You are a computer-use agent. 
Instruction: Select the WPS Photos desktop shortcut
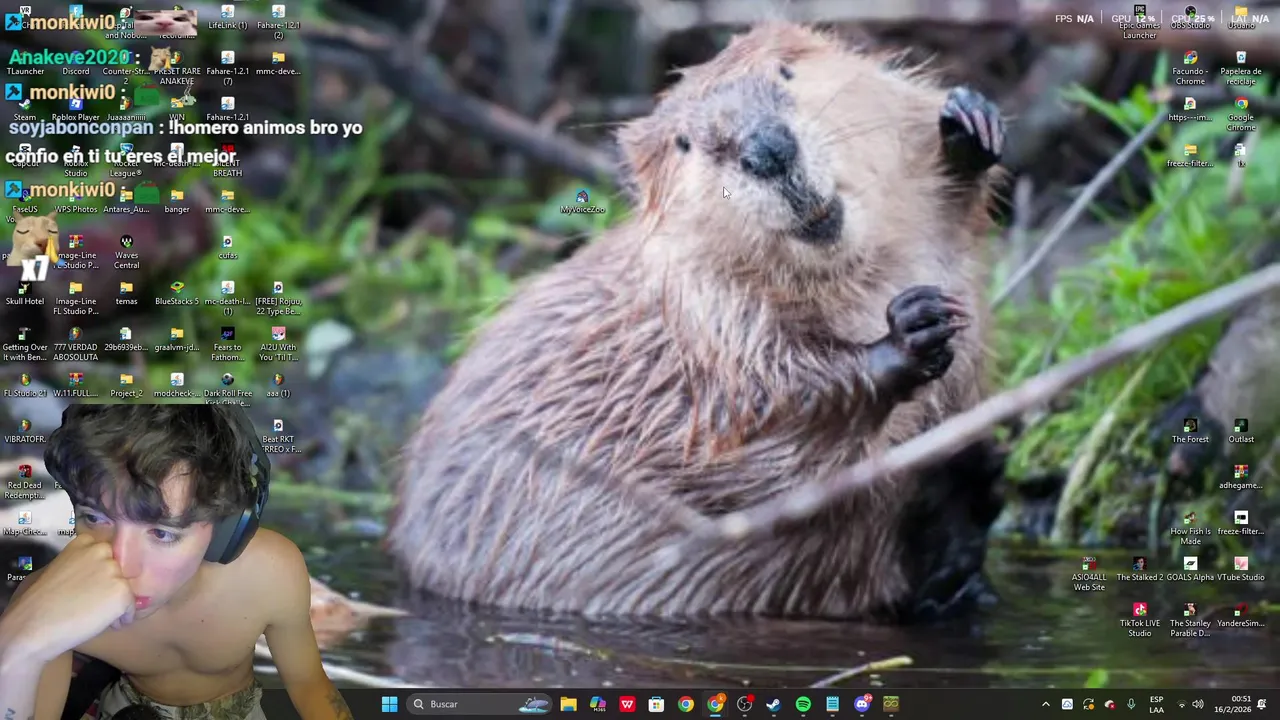pos(76,201)
